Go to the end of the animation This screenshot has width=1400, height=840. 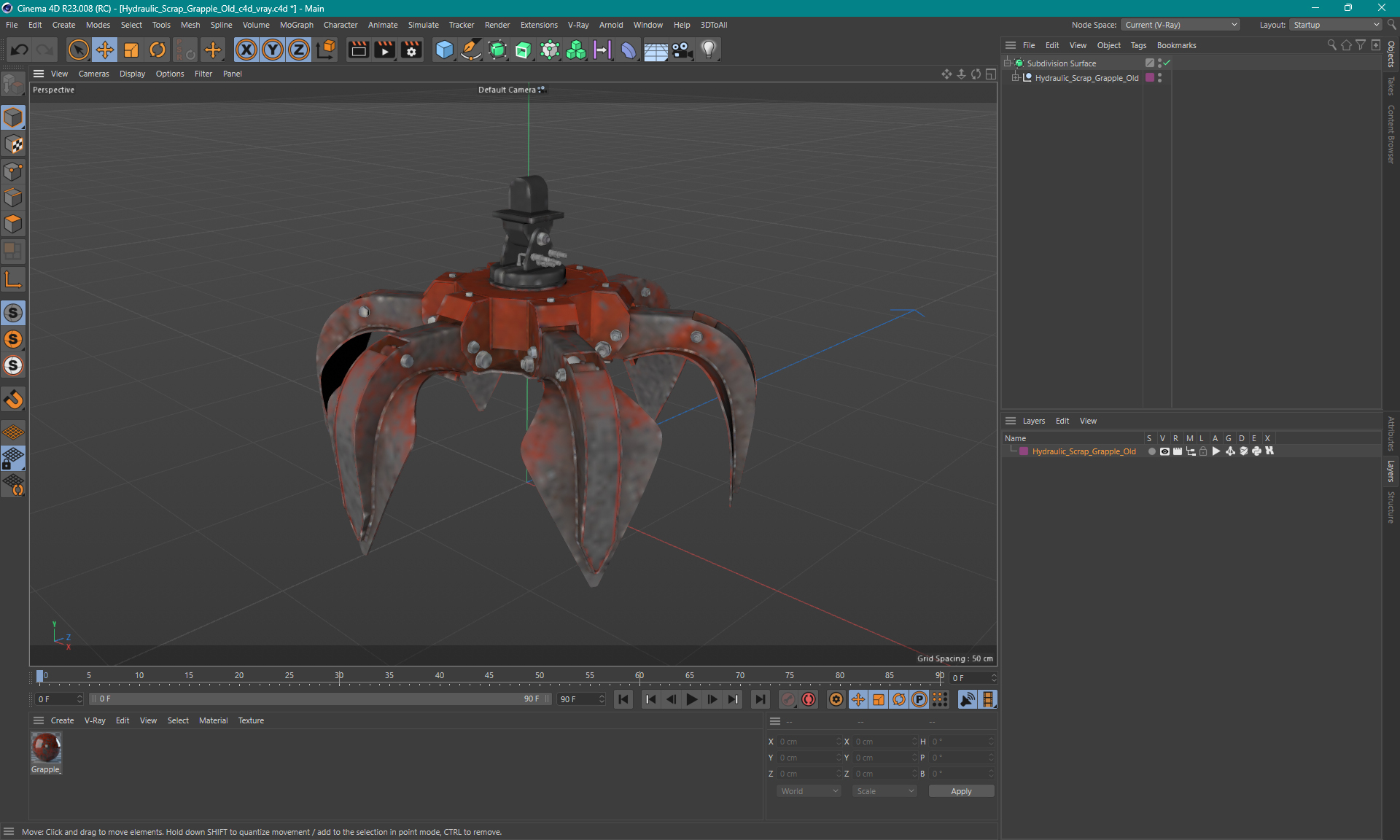[760, 699]
